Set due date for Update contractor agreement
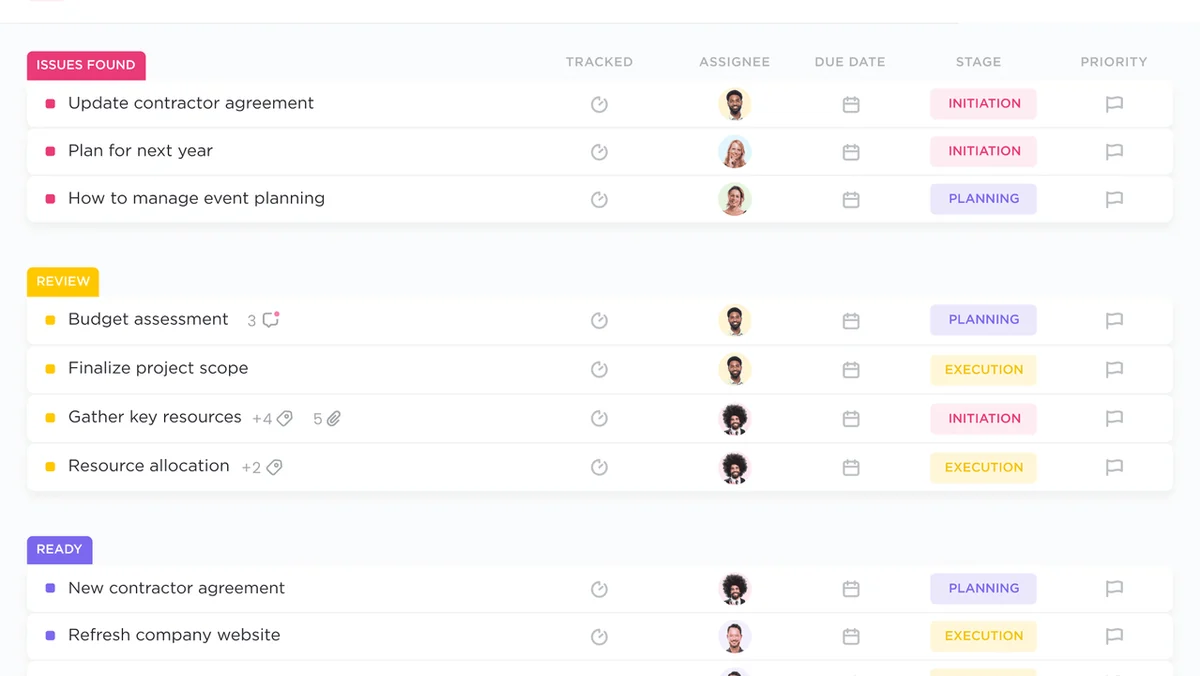This screenshot has width=1200, height=676. (851, 104)
